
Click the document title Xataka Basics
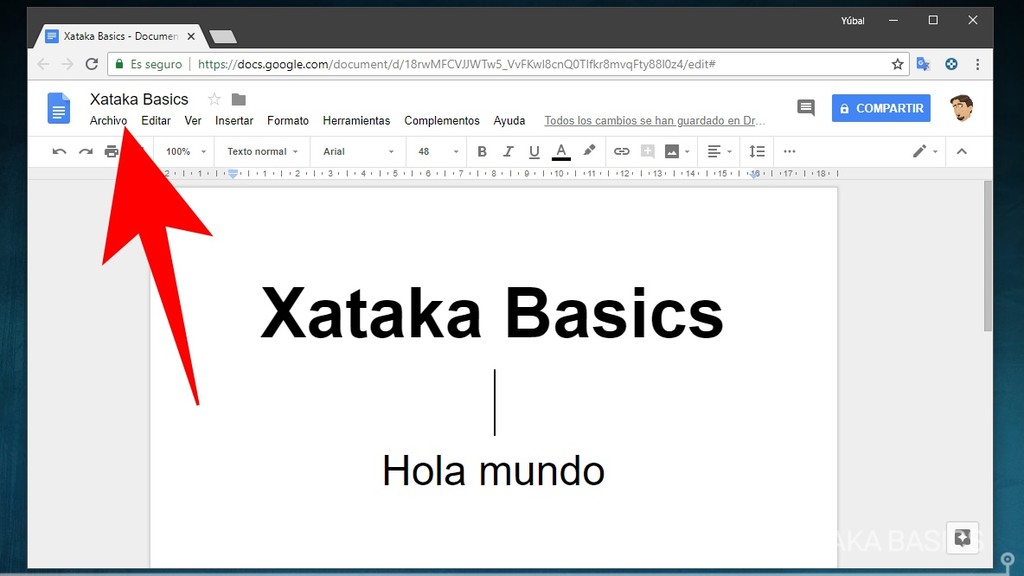[139, 99]
